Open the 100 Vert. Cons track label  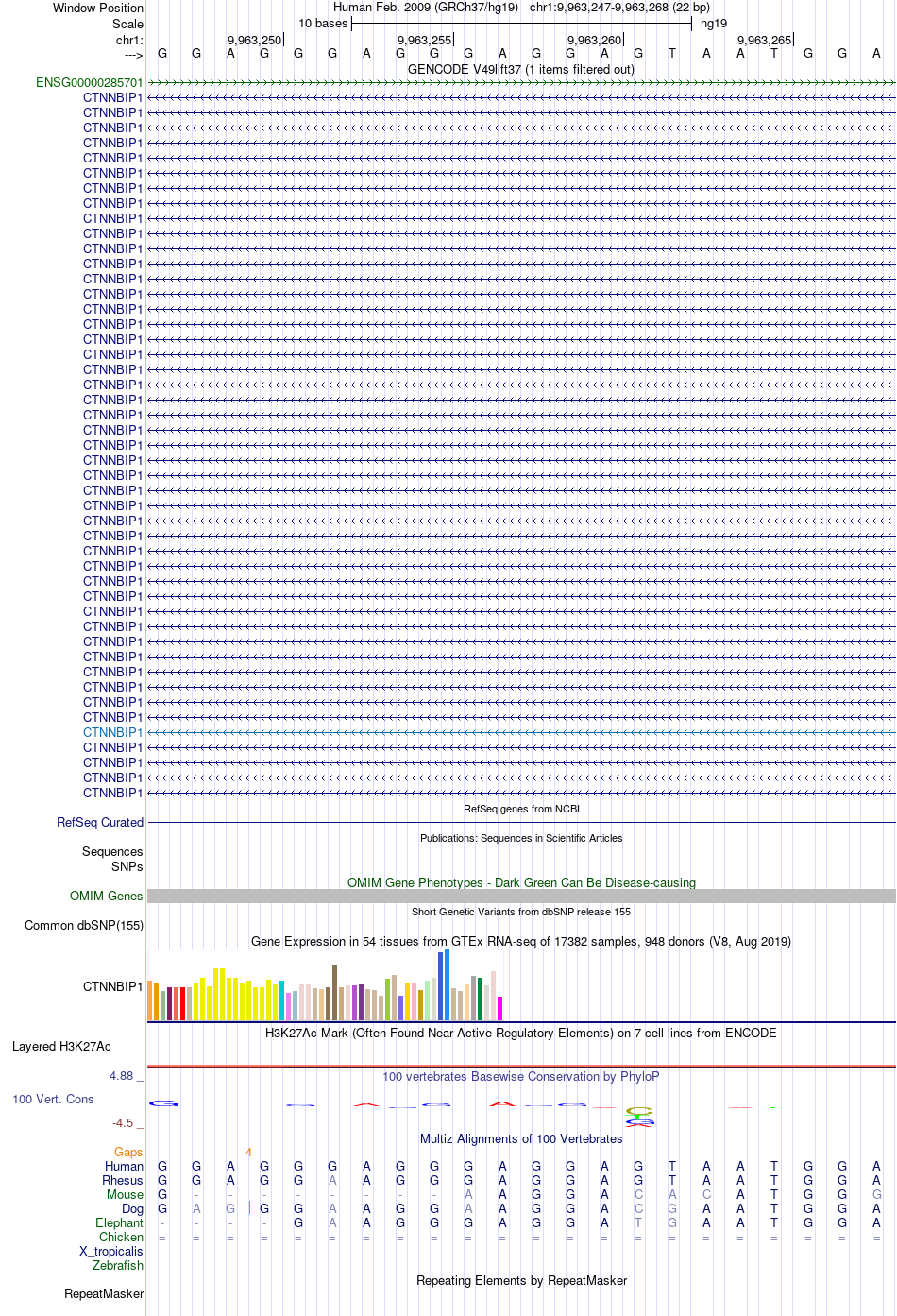[x=53, y=1100]
